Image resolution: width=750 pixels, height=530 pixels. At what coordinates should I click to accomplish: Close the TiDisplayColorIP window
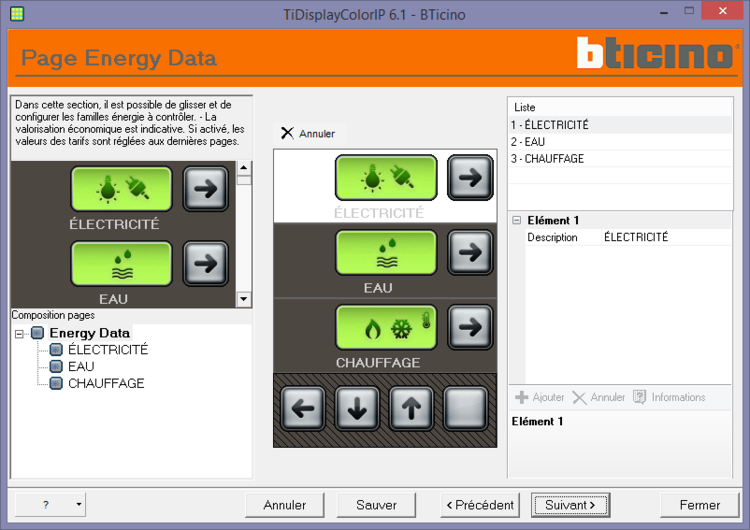(x=722, y=11)
